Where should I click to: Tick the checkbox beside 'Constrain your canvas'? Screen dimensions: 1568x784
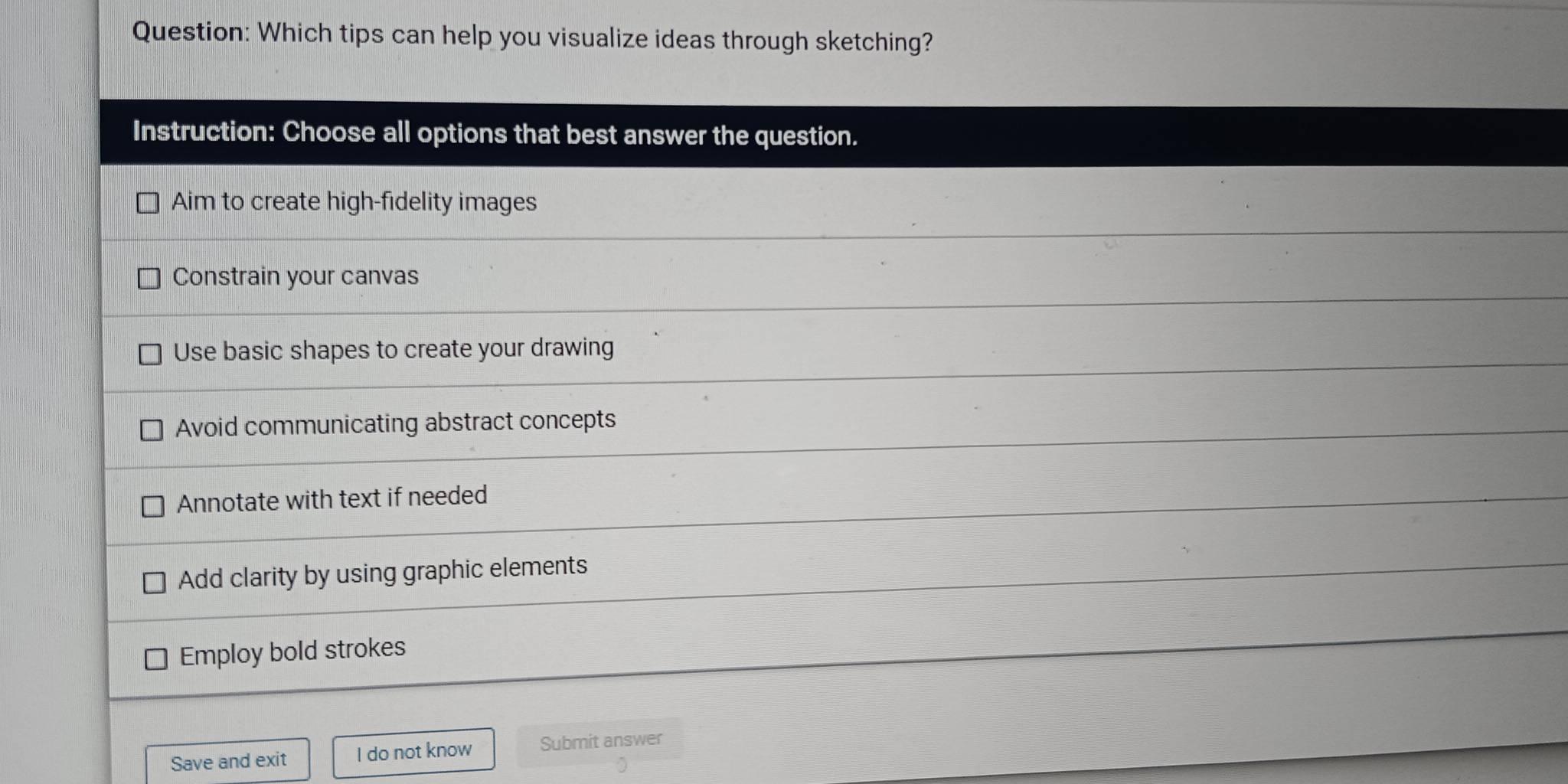pyautogui.click(x=149, y=278)
